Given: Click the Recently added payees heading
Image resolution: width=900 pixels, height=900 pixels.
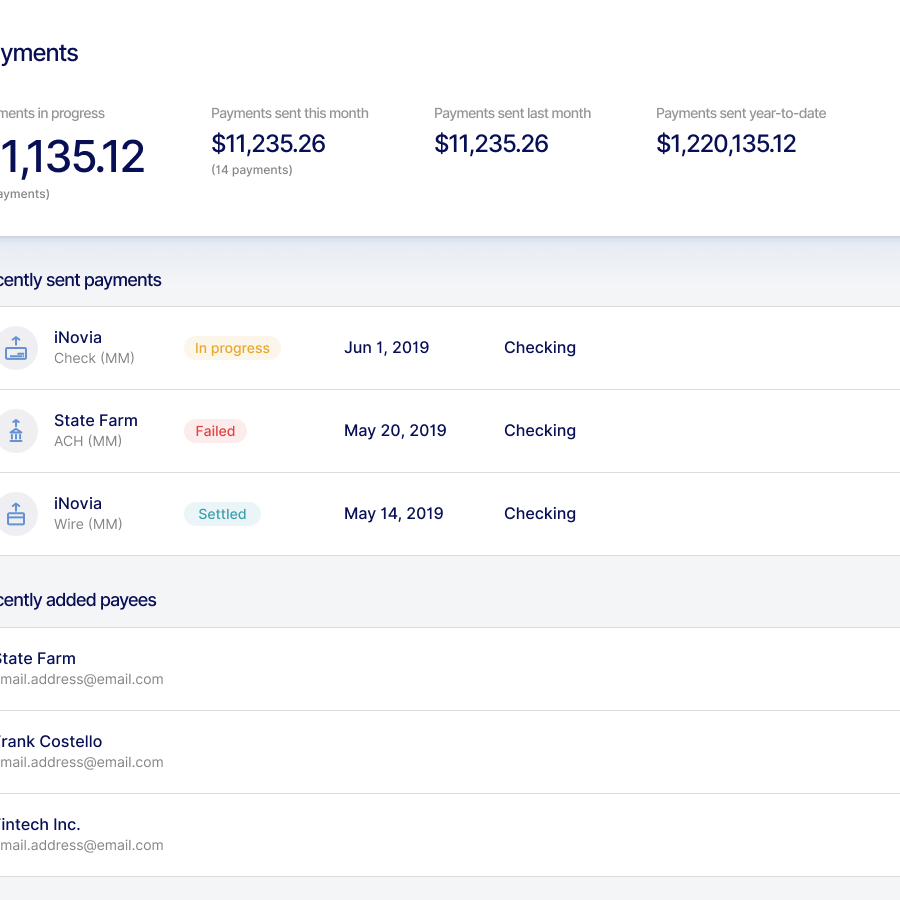Looking at the screenshot, I should [77, 600].
